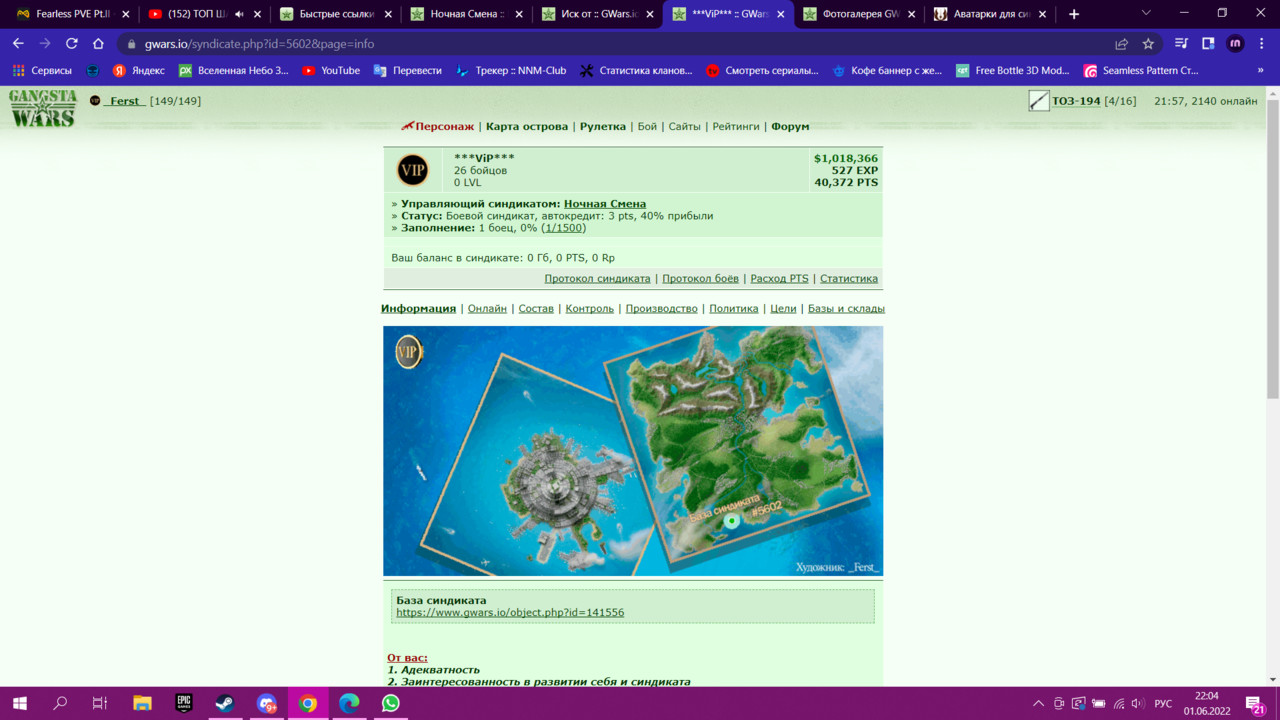Open YouTube bookmark

coord(331,71)
